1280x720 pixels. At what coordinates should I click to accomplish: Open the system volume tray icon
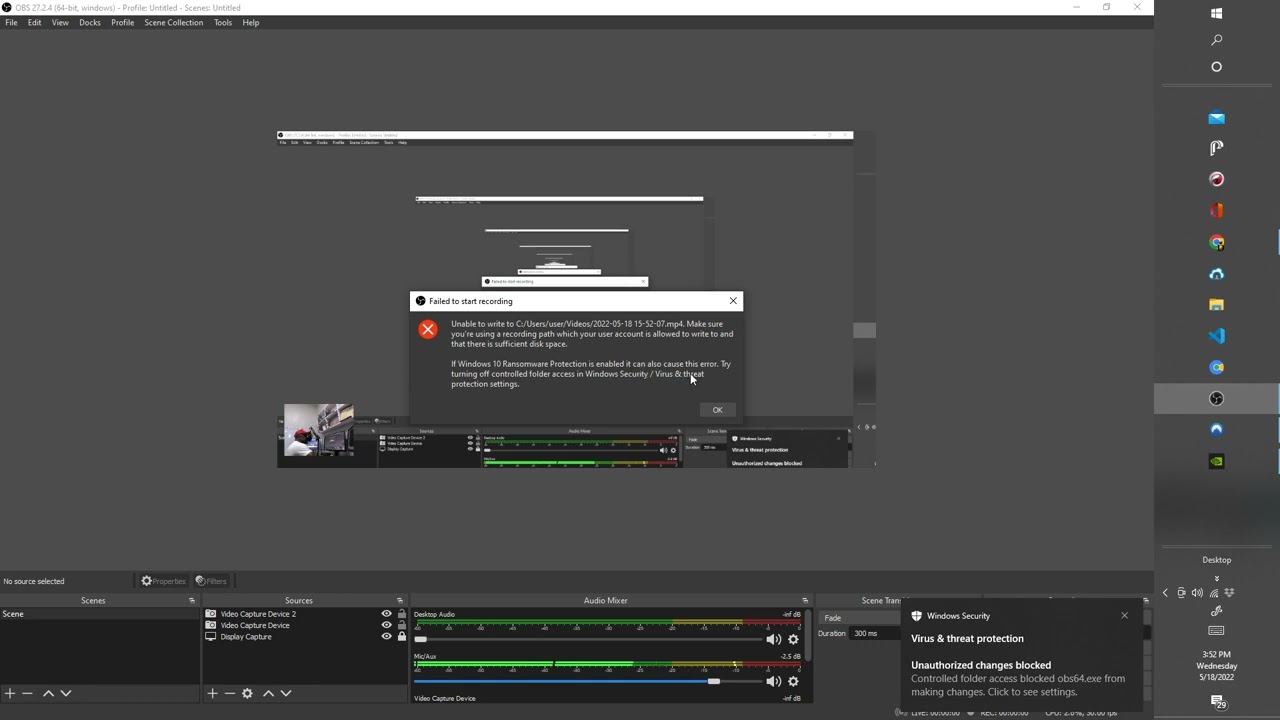(x=1197, y=593)
